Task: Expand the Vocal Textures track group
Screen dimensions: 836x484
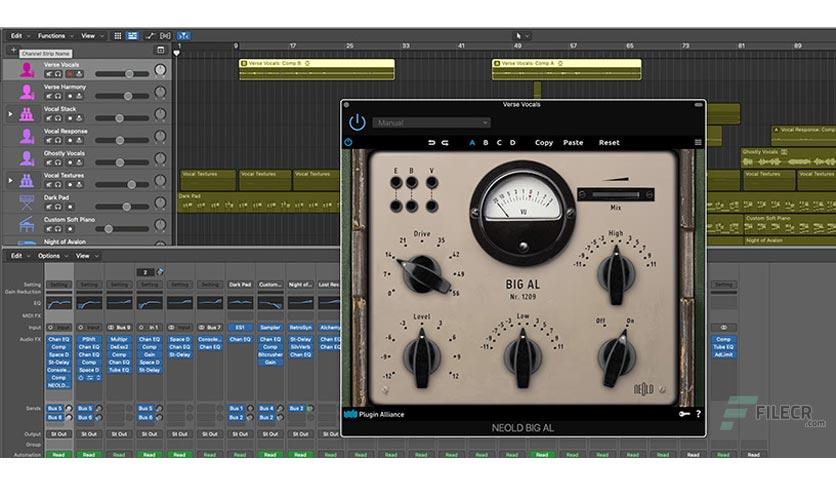Action: [10, 180]
